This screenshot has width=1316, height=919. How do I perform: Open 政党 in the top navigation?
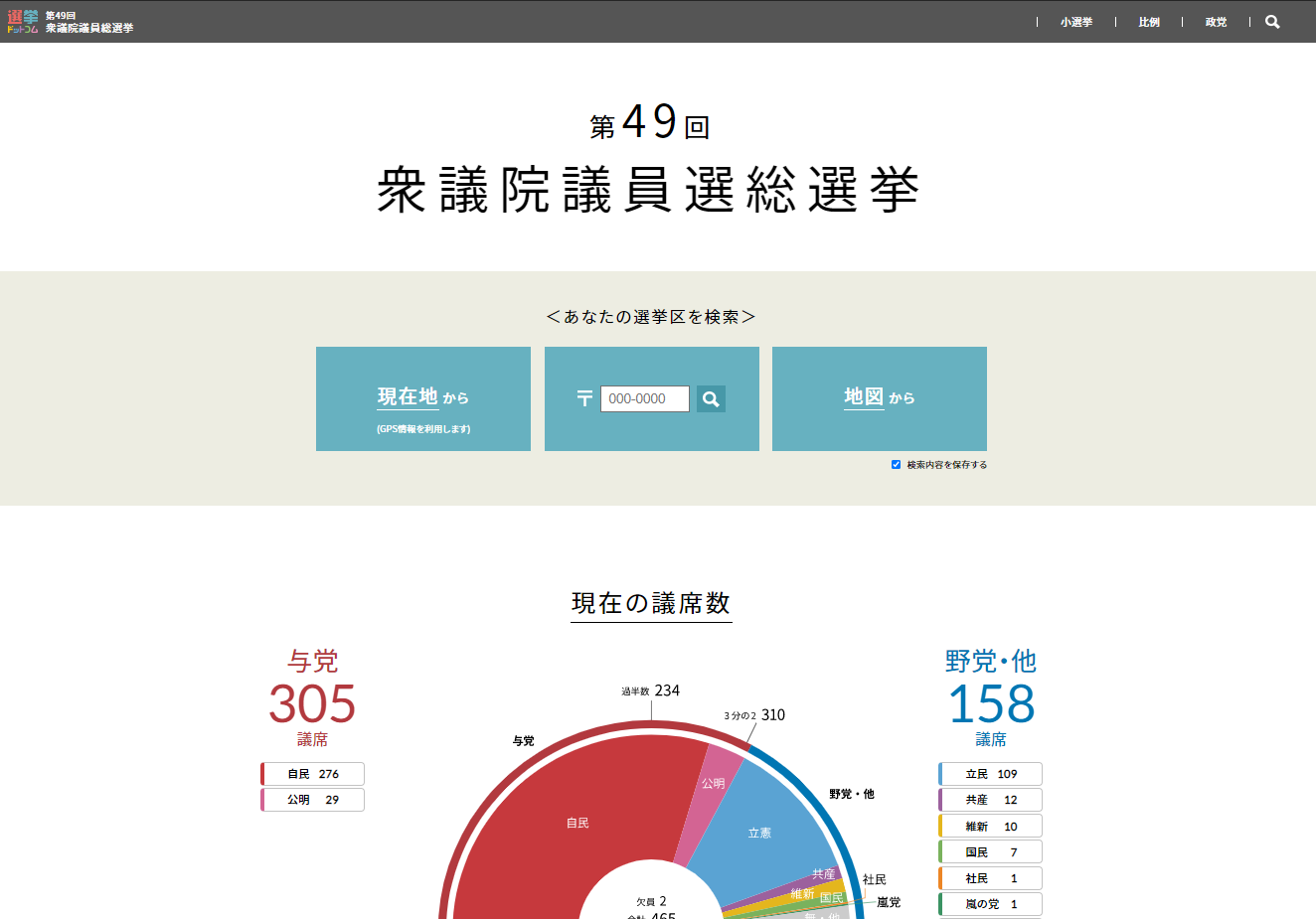[x=1216, y=22]
